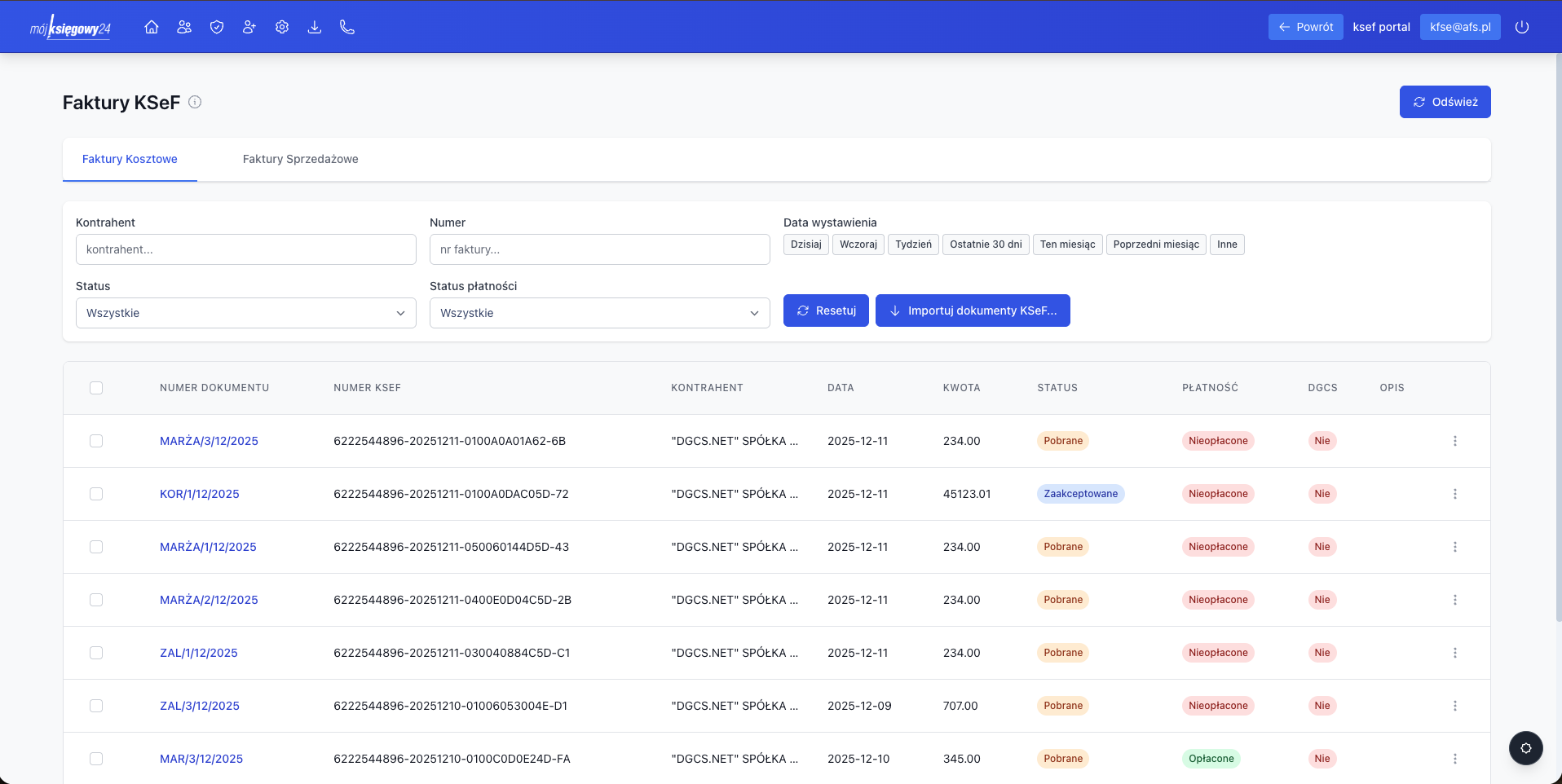Switch to the Faktury Sprzedażowe tab

pos(300,159)
